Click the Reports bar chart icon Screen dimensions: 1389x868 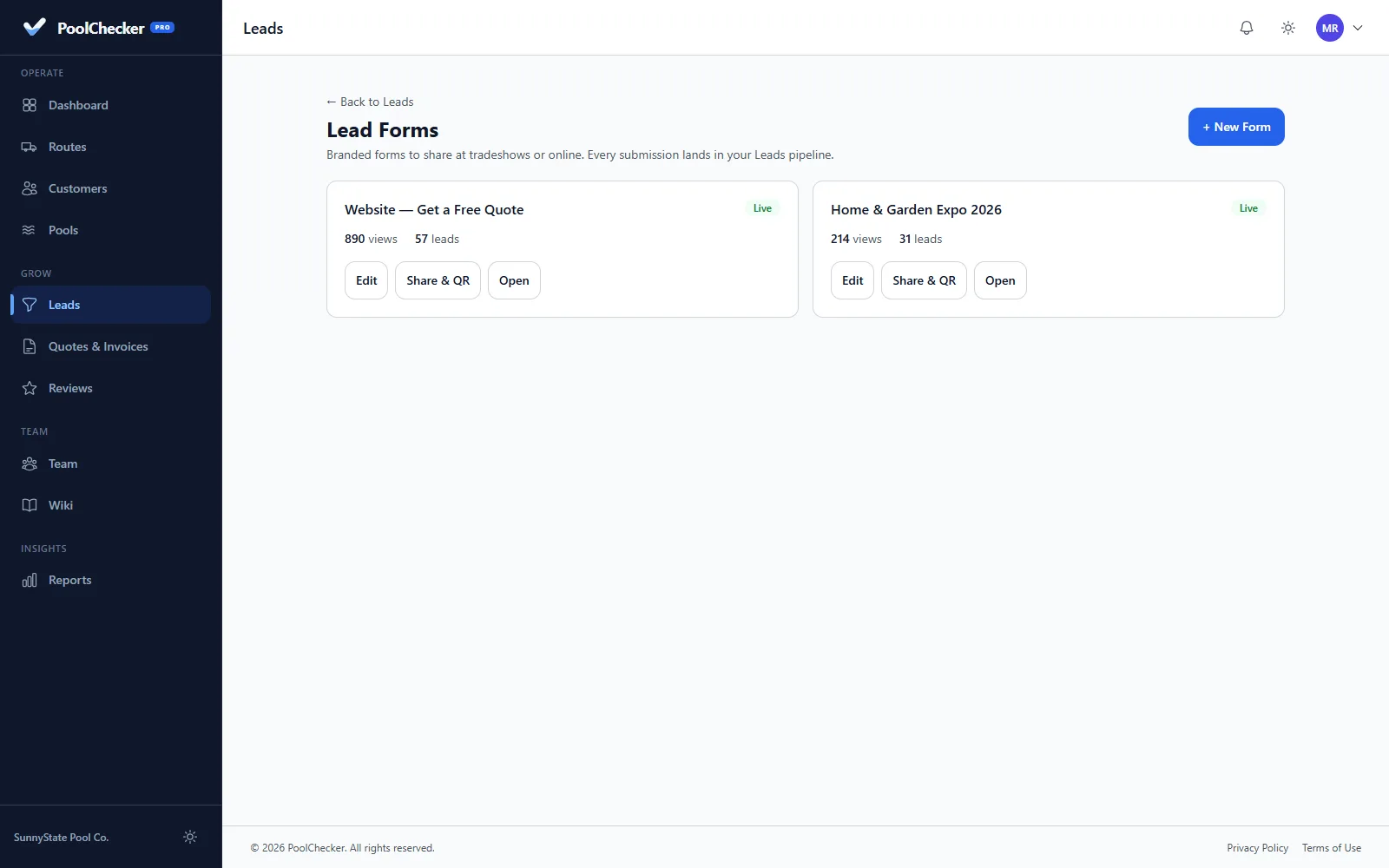[x=30, y=580]
